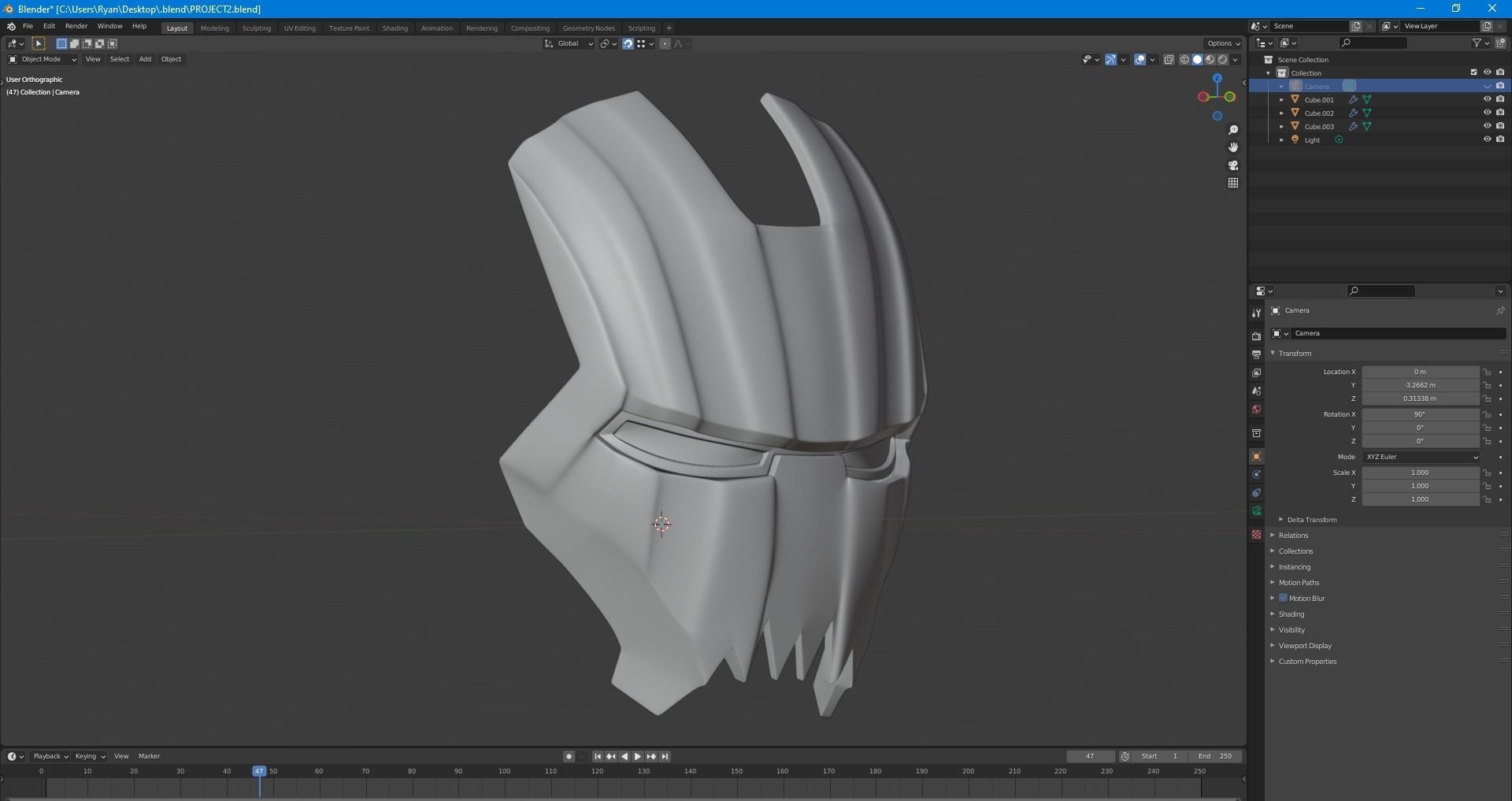
Task: Open the Output properties tab
Action: (x=1256, y=354)
